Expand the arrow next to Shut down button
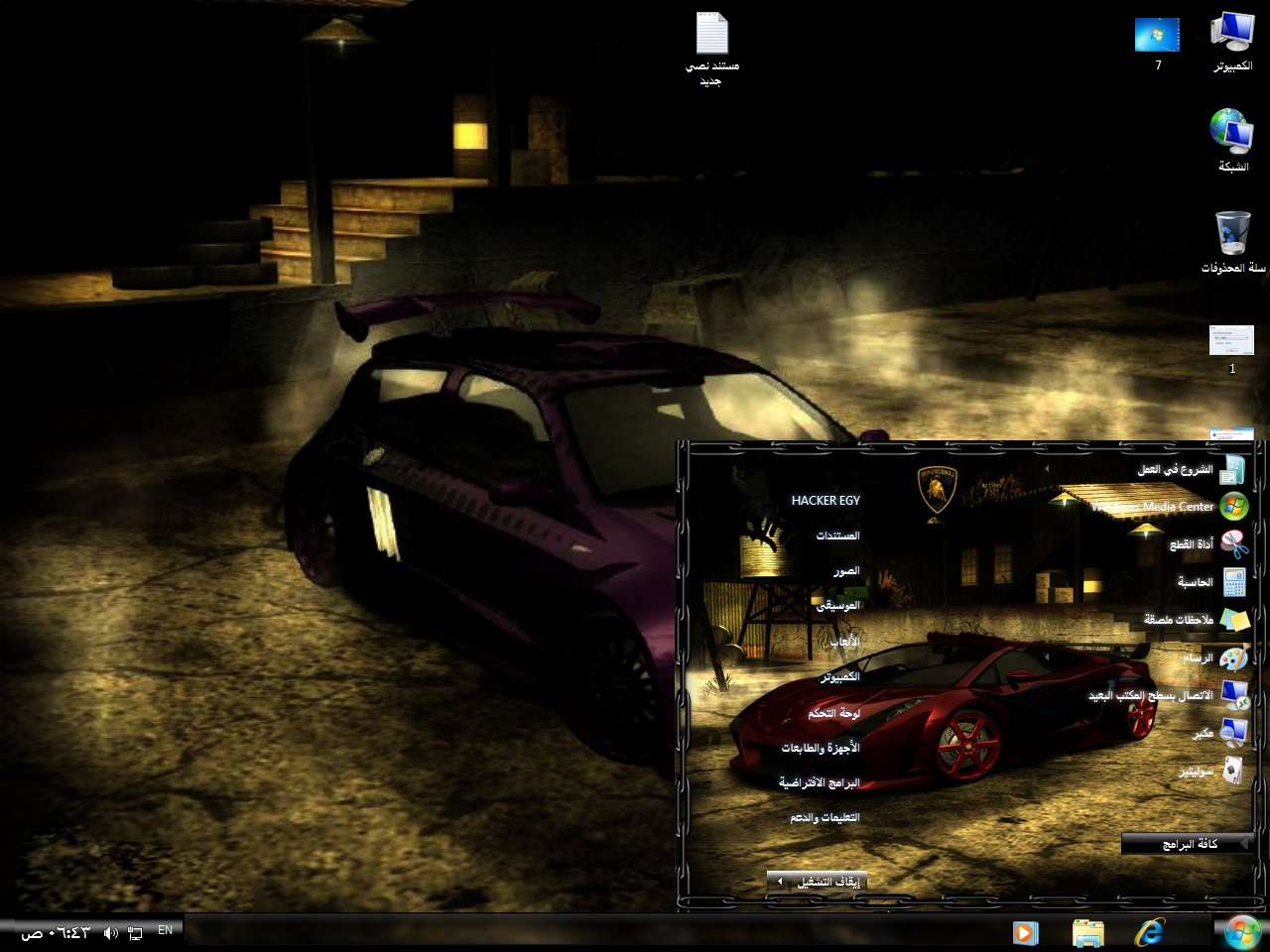Screen dimensions: 1270x952 coord(780,882)
